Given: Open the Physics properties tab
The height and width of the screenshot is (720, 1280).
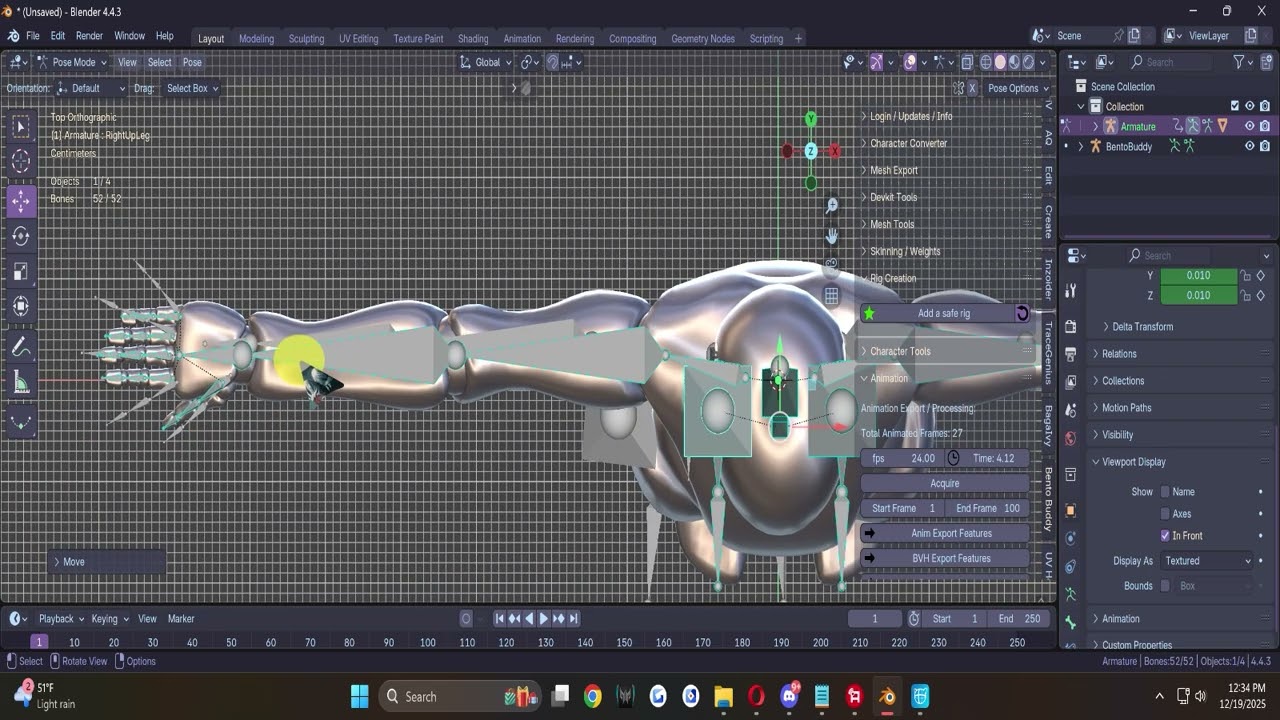Looking at the screenshot, I should coord(1070,538).
